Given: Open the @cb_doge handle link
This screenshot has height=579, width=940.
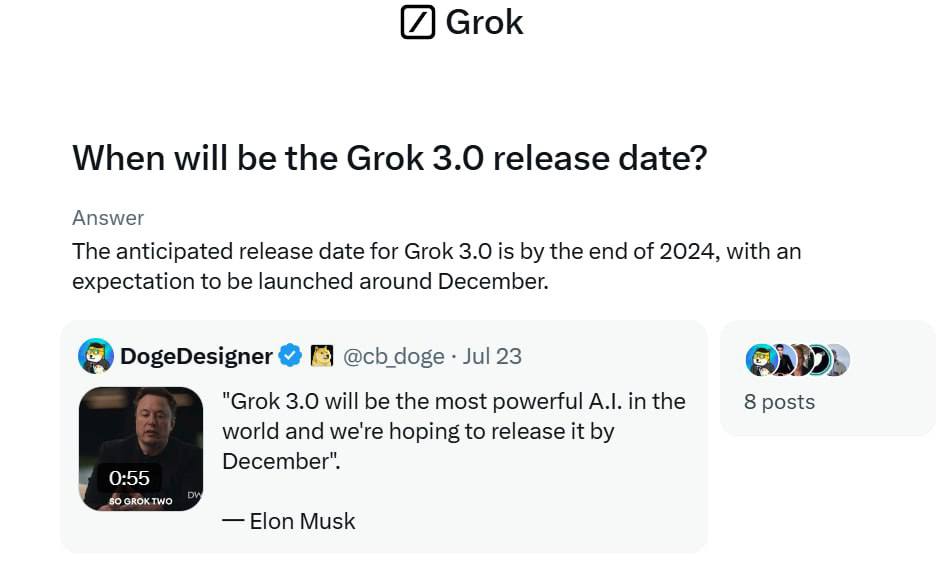Looking at the screenshot, I should (394, 356).
